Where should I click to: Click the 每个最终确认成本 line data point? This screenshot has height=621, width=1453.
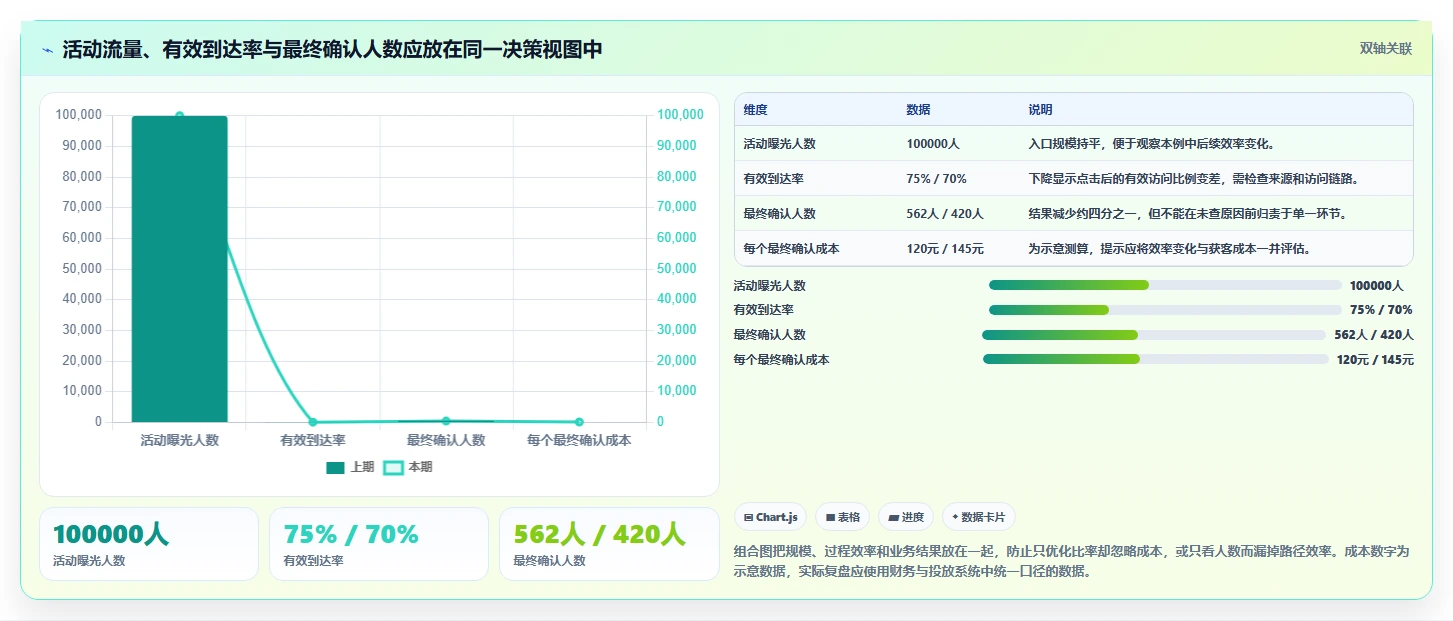pyautogui.click(x=579, y=422)
